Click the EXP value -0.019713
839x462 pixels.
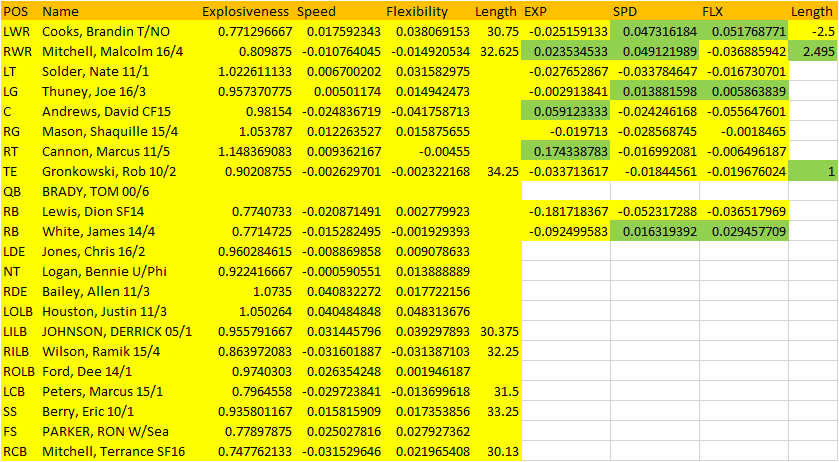click(579, 132)
